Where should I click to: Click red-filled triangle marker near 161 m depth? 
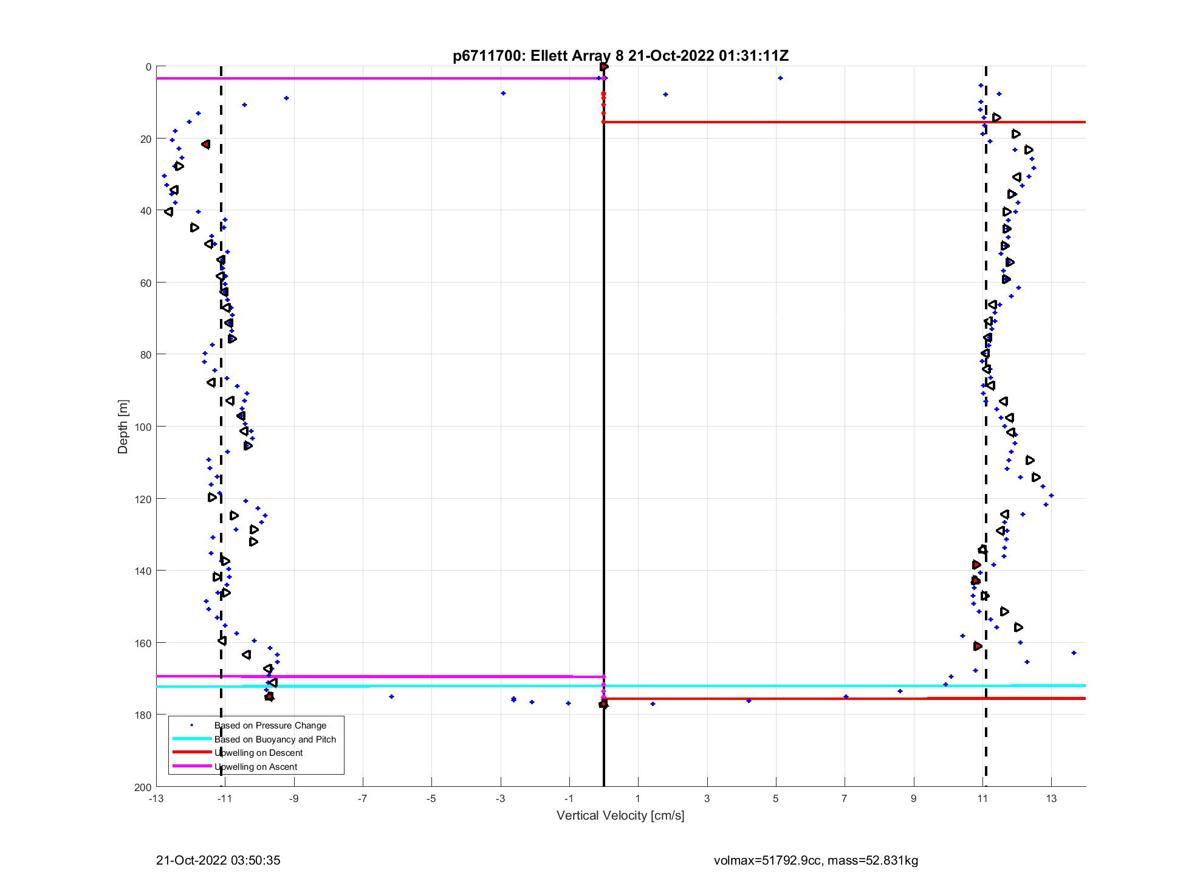(978, 647)
